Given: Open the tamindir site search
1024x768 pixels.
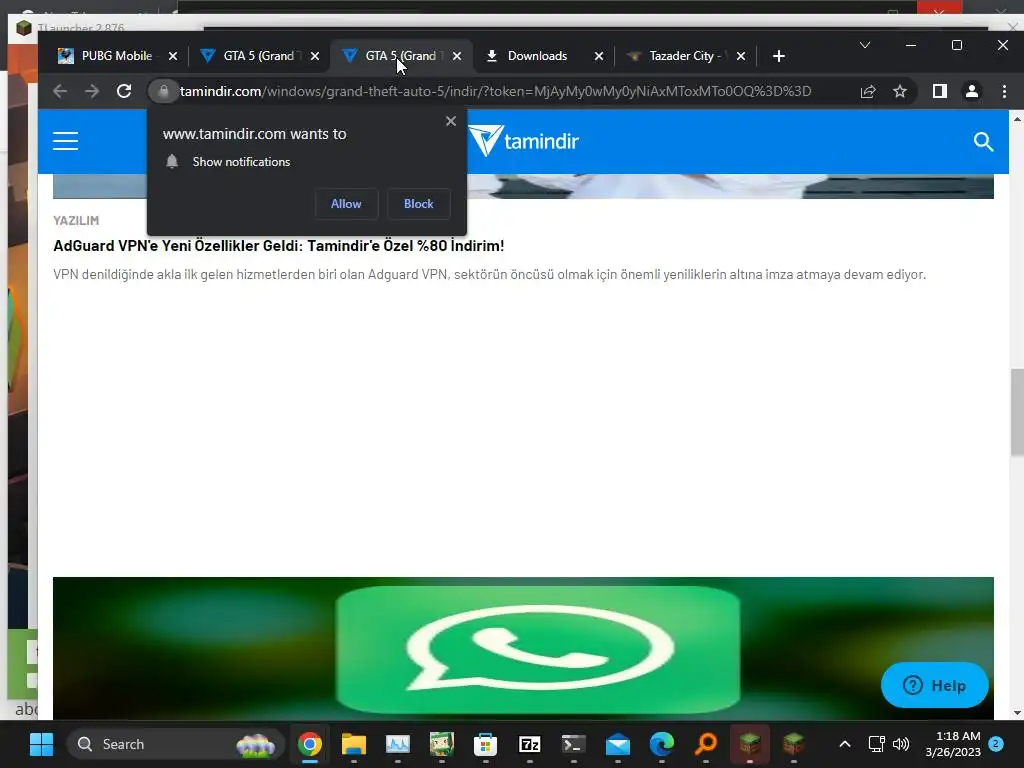Looking at the screenshot, I should (984, 142).
